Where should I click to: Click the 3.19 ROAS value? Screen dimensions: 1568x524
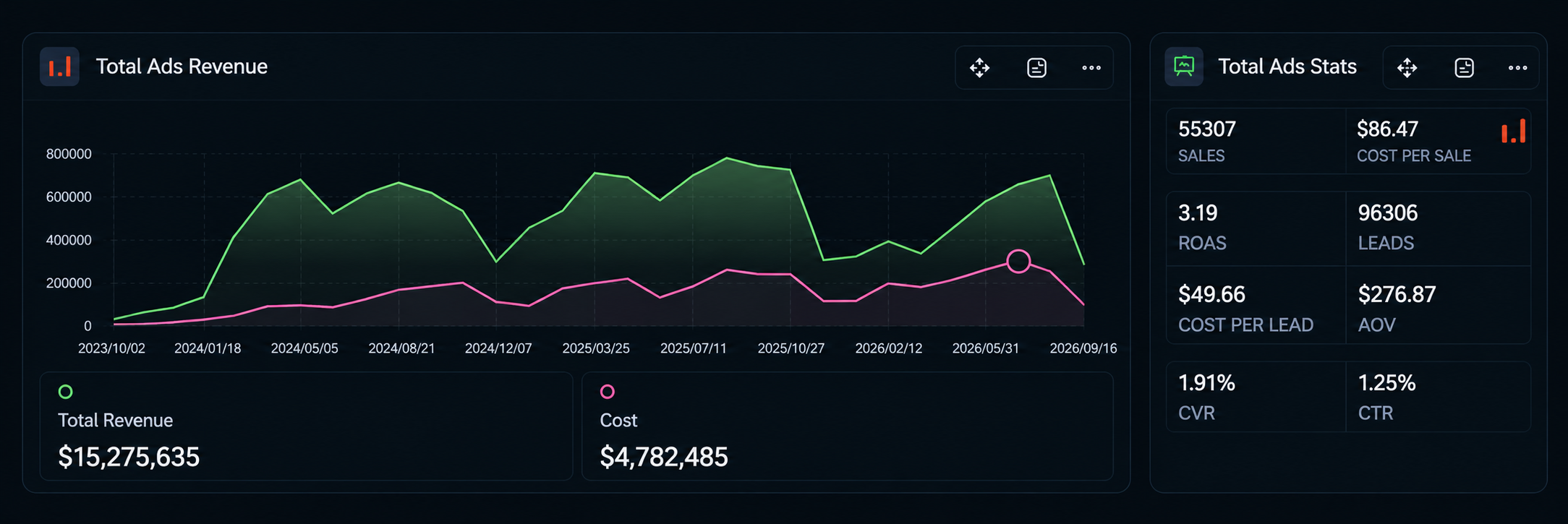[x=1198, y=213]
